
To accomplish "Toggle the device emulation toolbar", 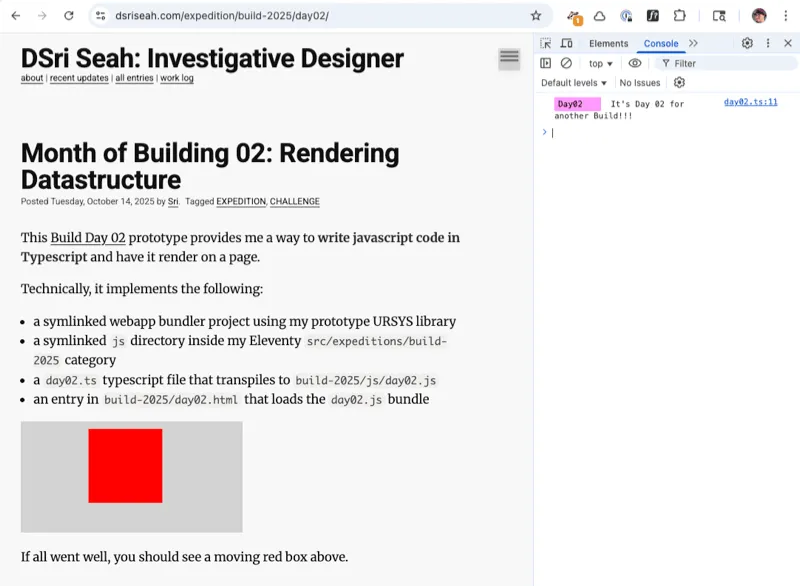I will pos(565,43).
